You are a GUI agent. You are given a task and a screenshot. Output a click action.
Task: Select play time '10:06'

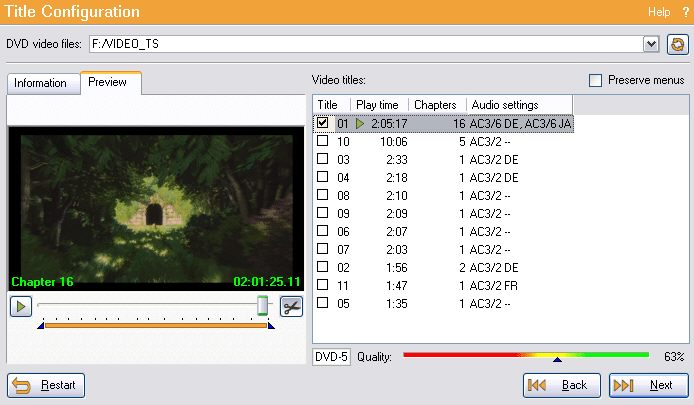(x=393, y=142)
